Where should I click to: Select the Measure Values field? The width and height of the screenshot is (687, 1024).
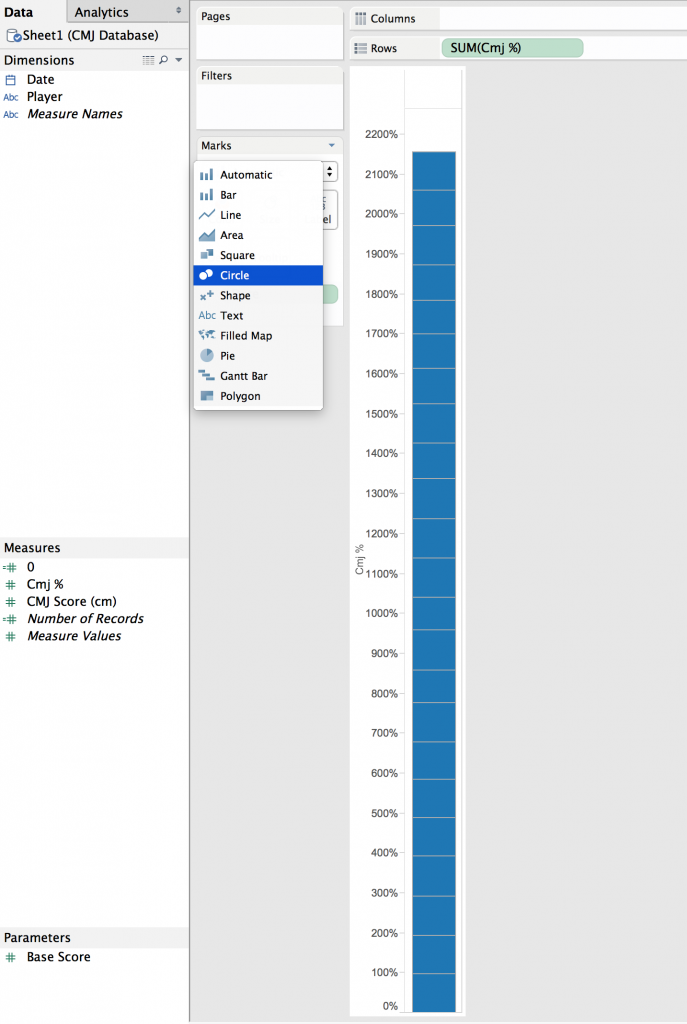pyautogui.click(x=74, y=635)
